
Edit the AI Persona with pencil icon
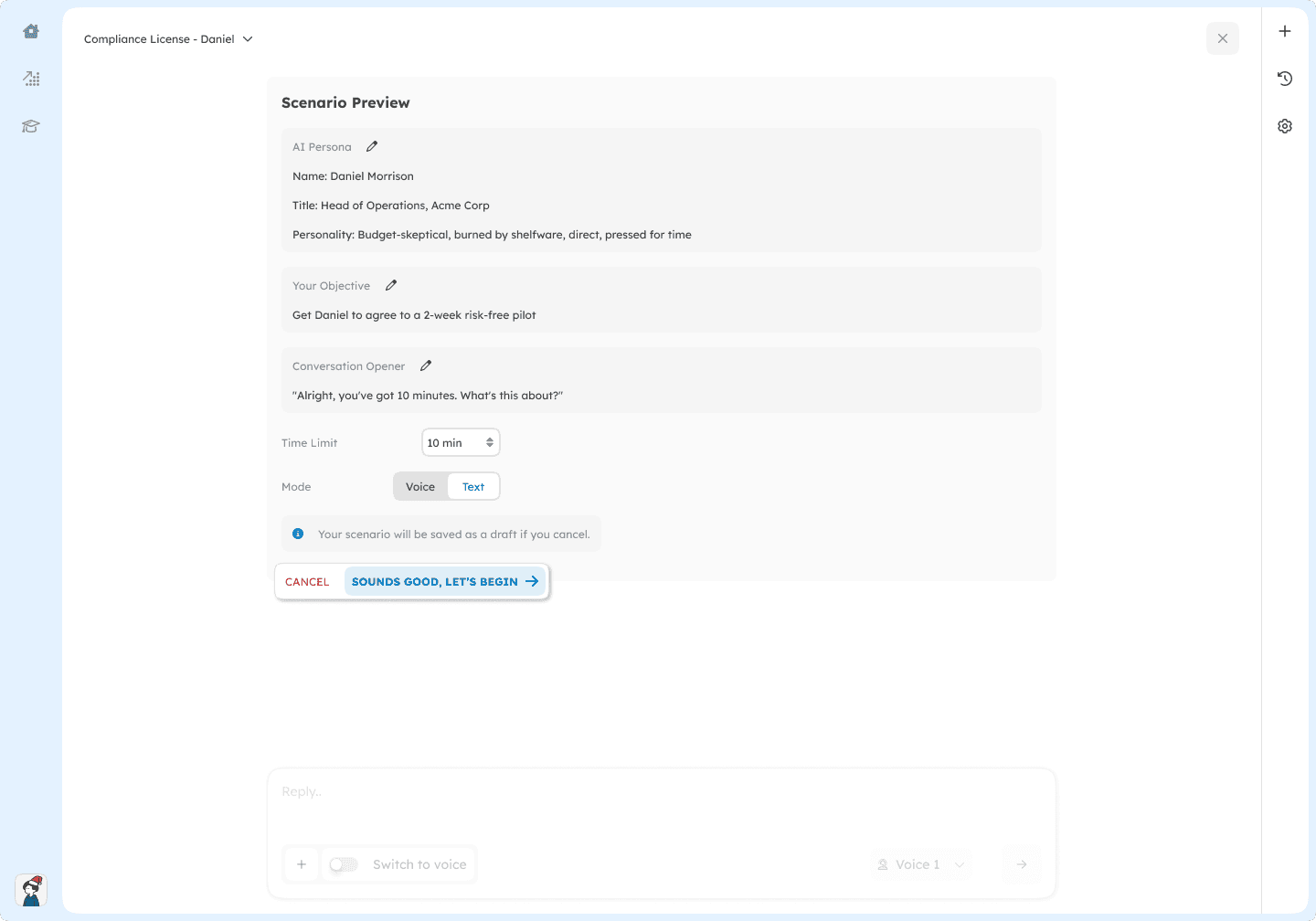tap(372, 146)
